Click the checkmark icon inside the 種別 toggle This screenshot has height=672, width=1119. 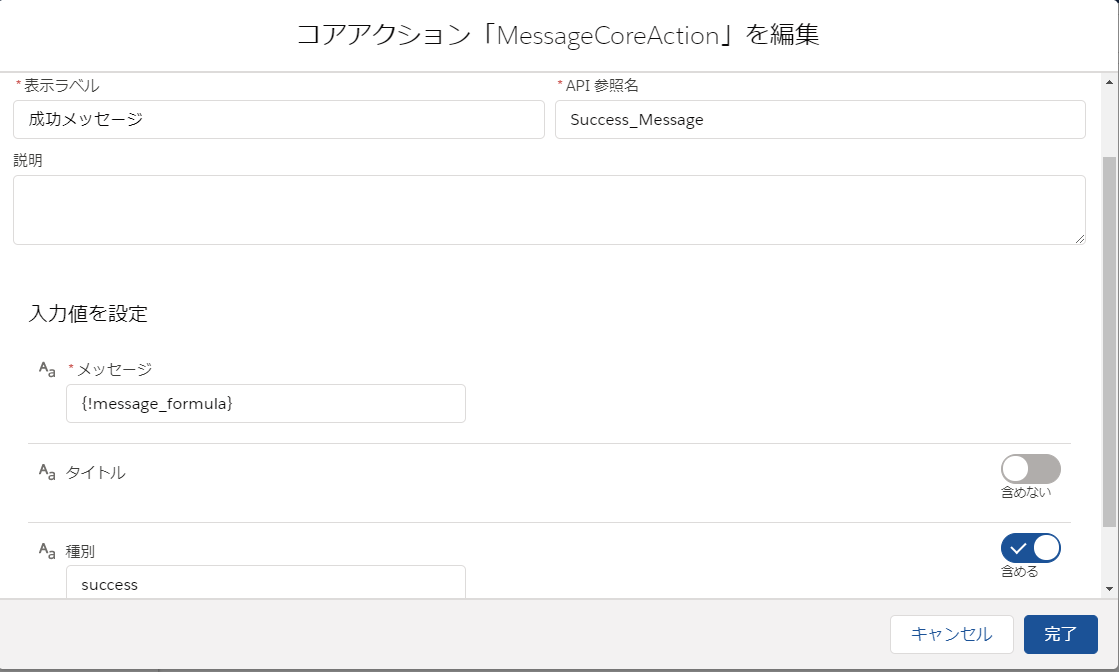1020,548
